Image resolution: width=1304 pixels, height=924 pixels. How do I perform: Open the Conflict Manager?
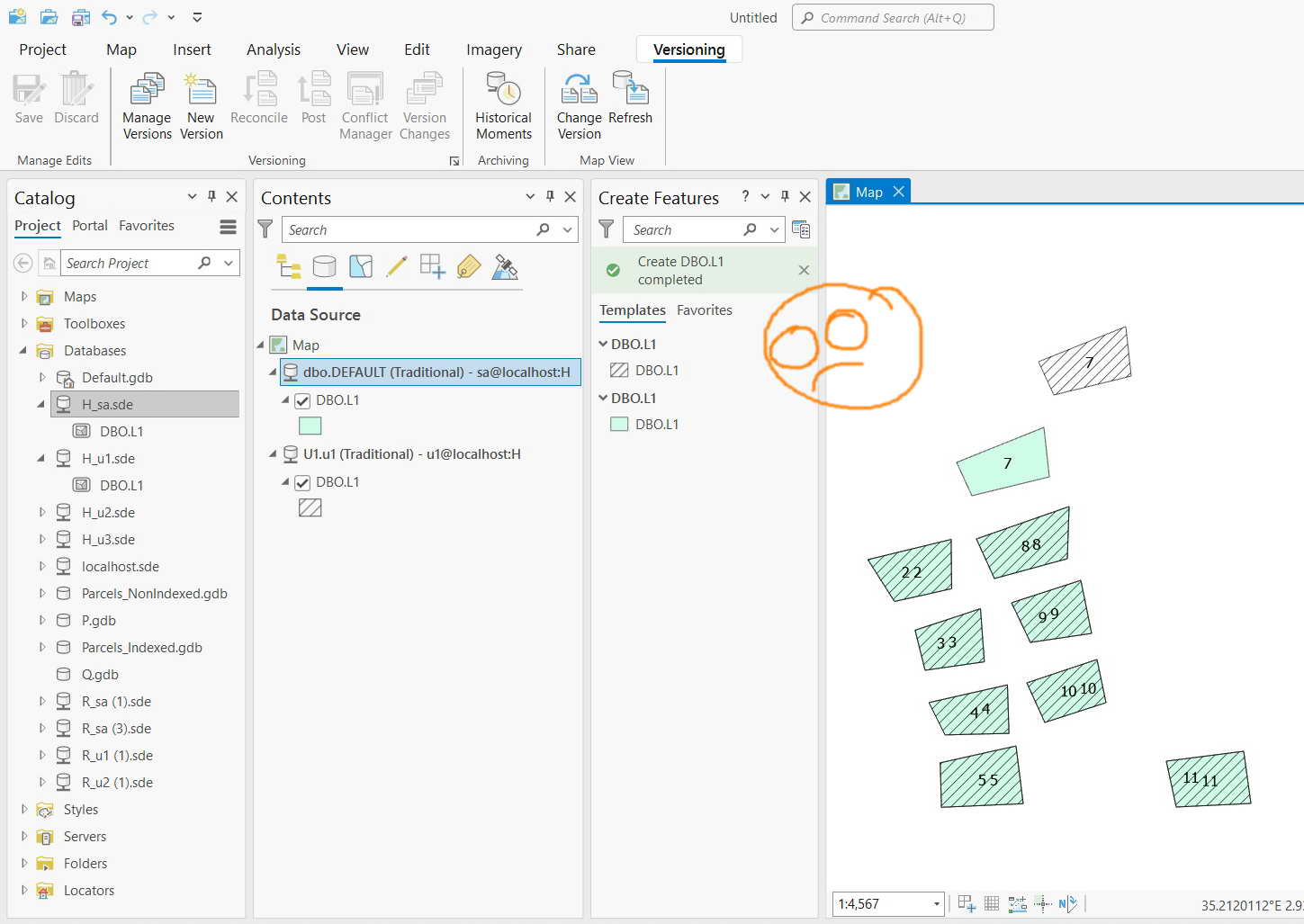pos(365,106)
